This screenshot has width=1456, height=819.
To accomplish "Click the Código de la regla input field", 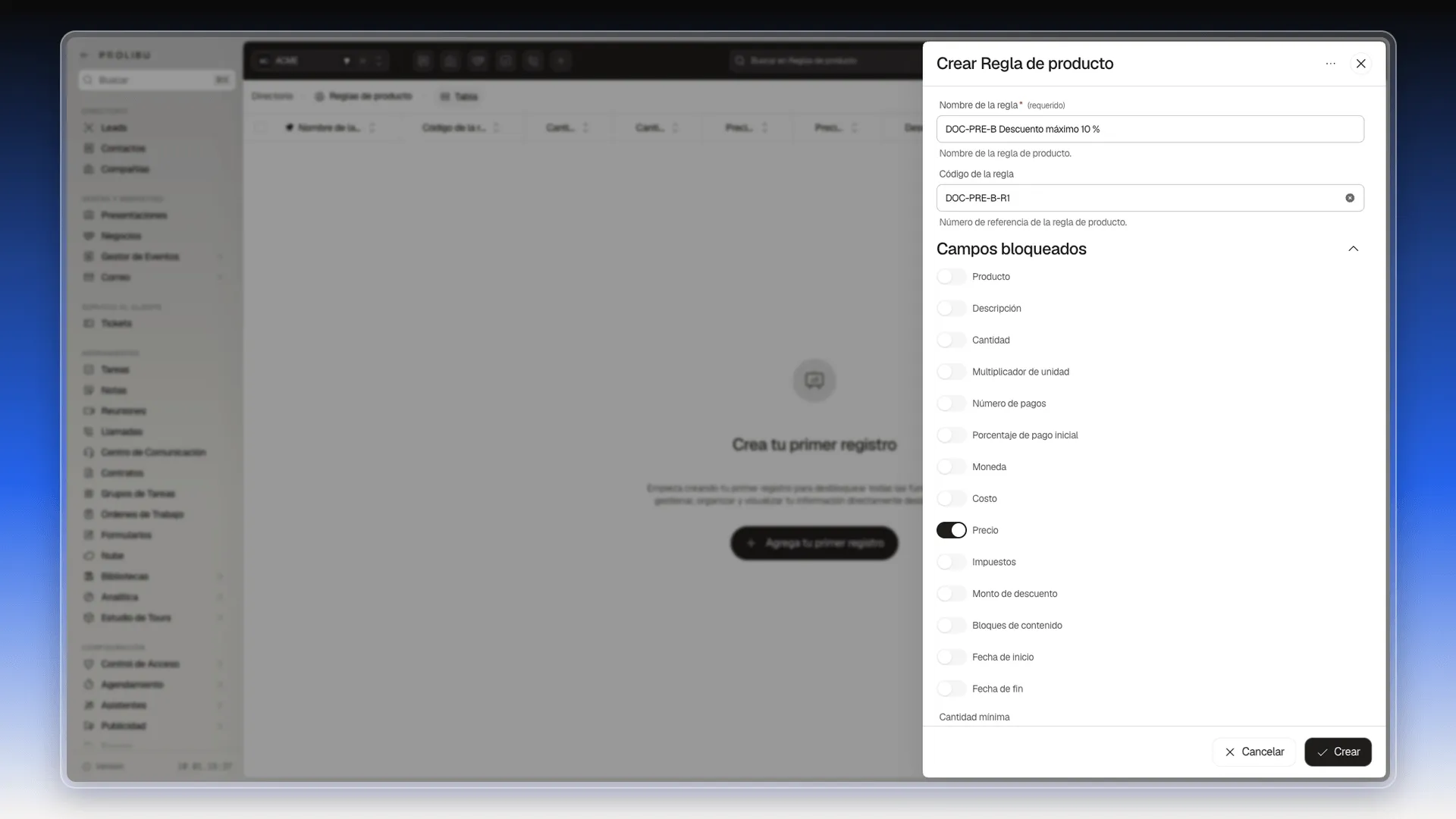I will [1150, 198].
